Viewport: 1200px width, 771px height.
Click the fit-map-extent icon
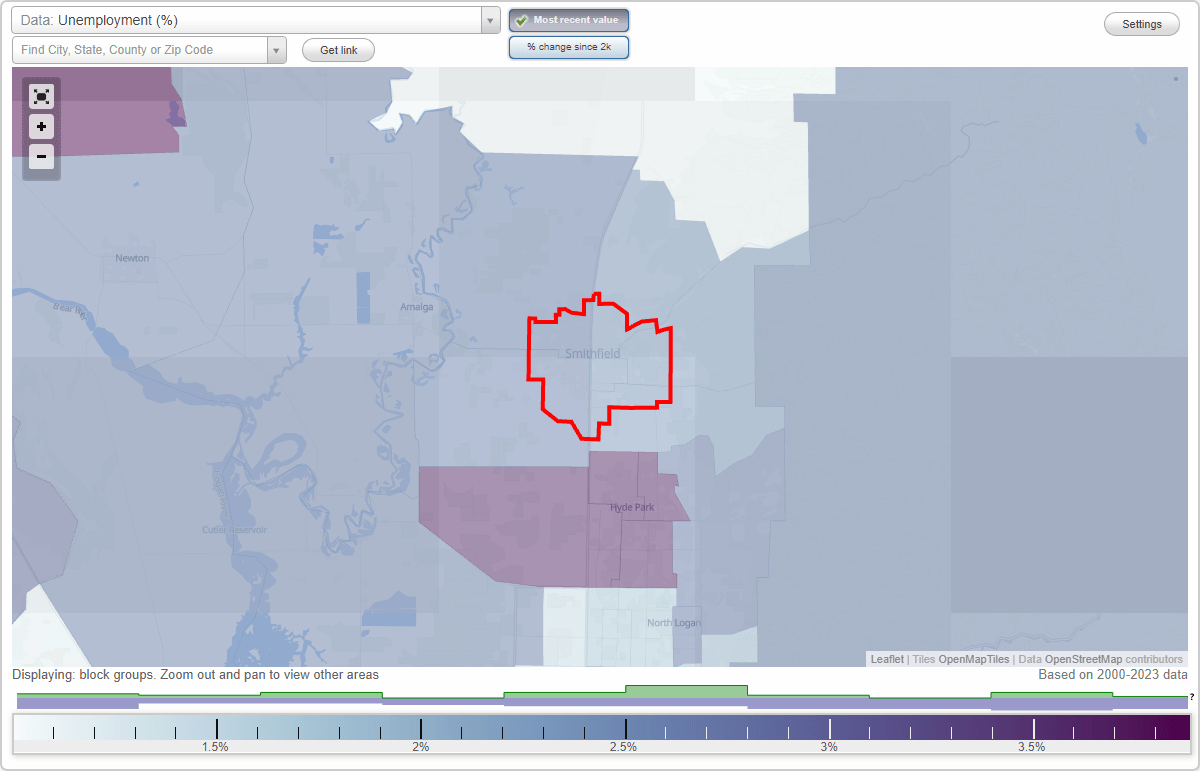[41, 96]
